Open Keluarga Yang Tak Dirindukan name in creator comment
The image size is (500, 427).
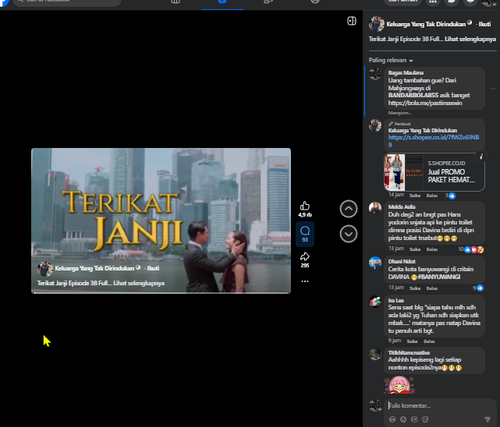tap(422, 130)
